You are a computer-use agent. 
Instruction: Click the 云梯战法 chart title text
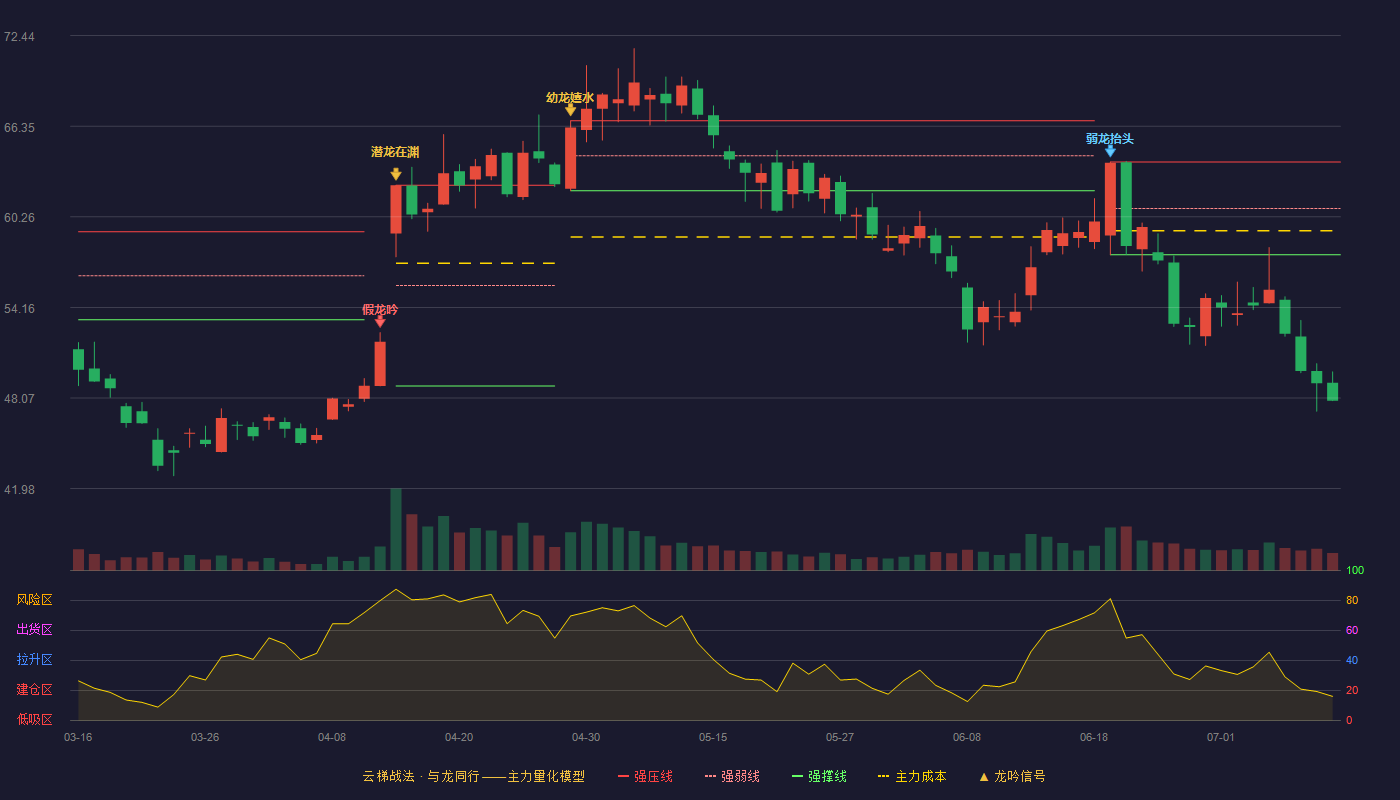click(x=387, y=776)
